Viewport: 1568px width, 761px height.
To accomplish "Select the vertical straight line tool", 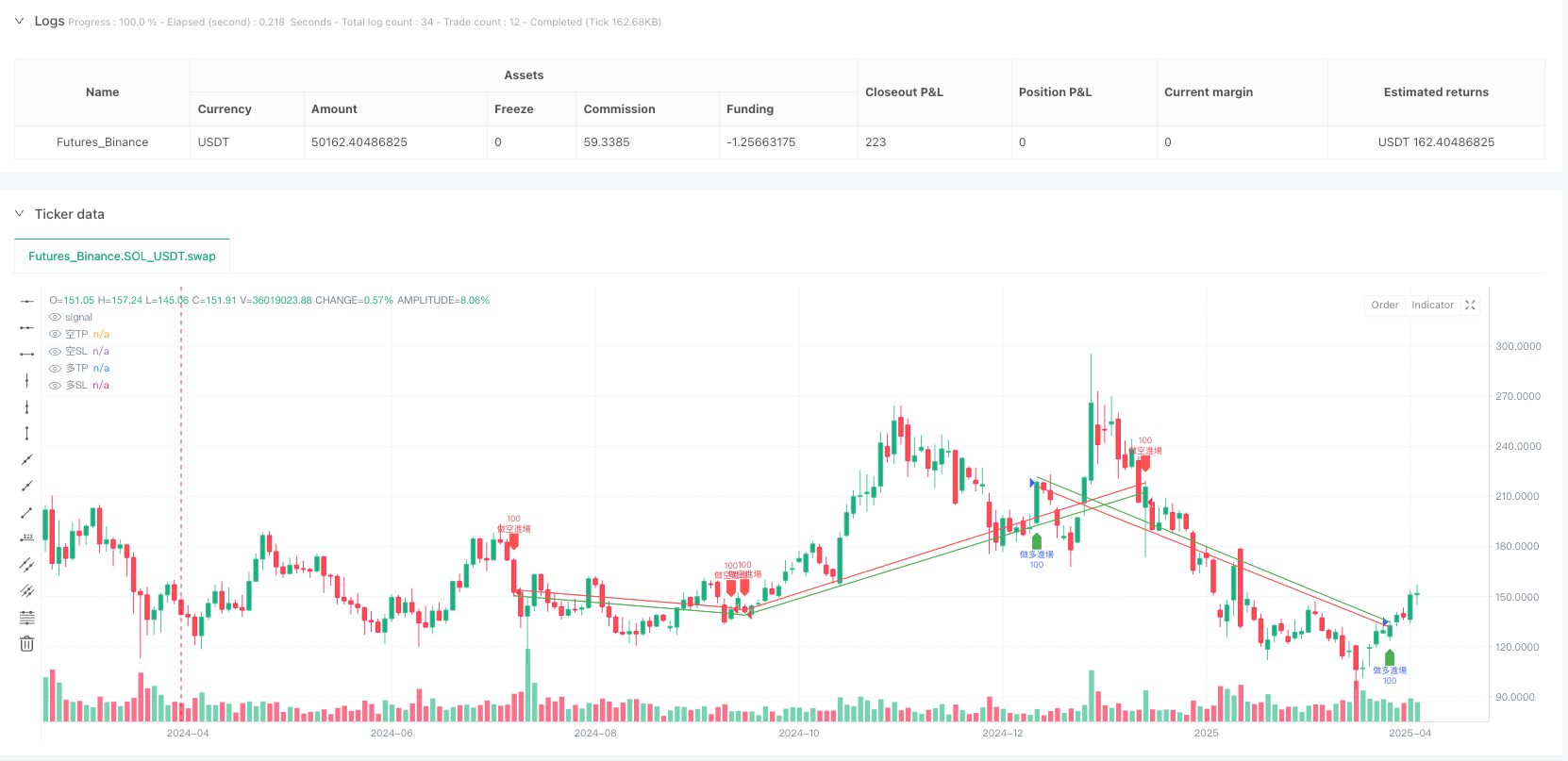I will [26, 380].
